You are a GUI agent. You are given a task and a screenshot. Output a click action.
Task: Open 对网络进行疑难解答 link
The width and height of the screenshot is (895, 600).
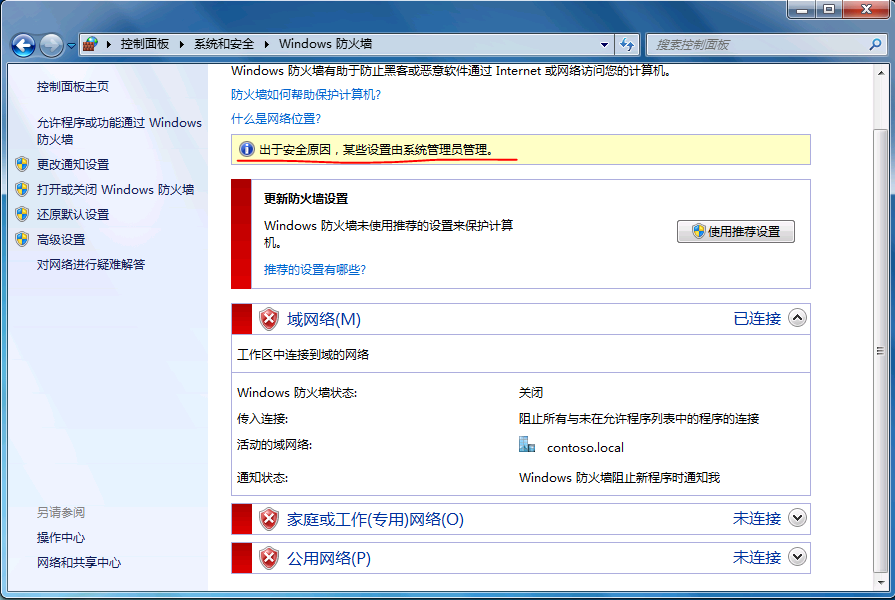(91, 264)
